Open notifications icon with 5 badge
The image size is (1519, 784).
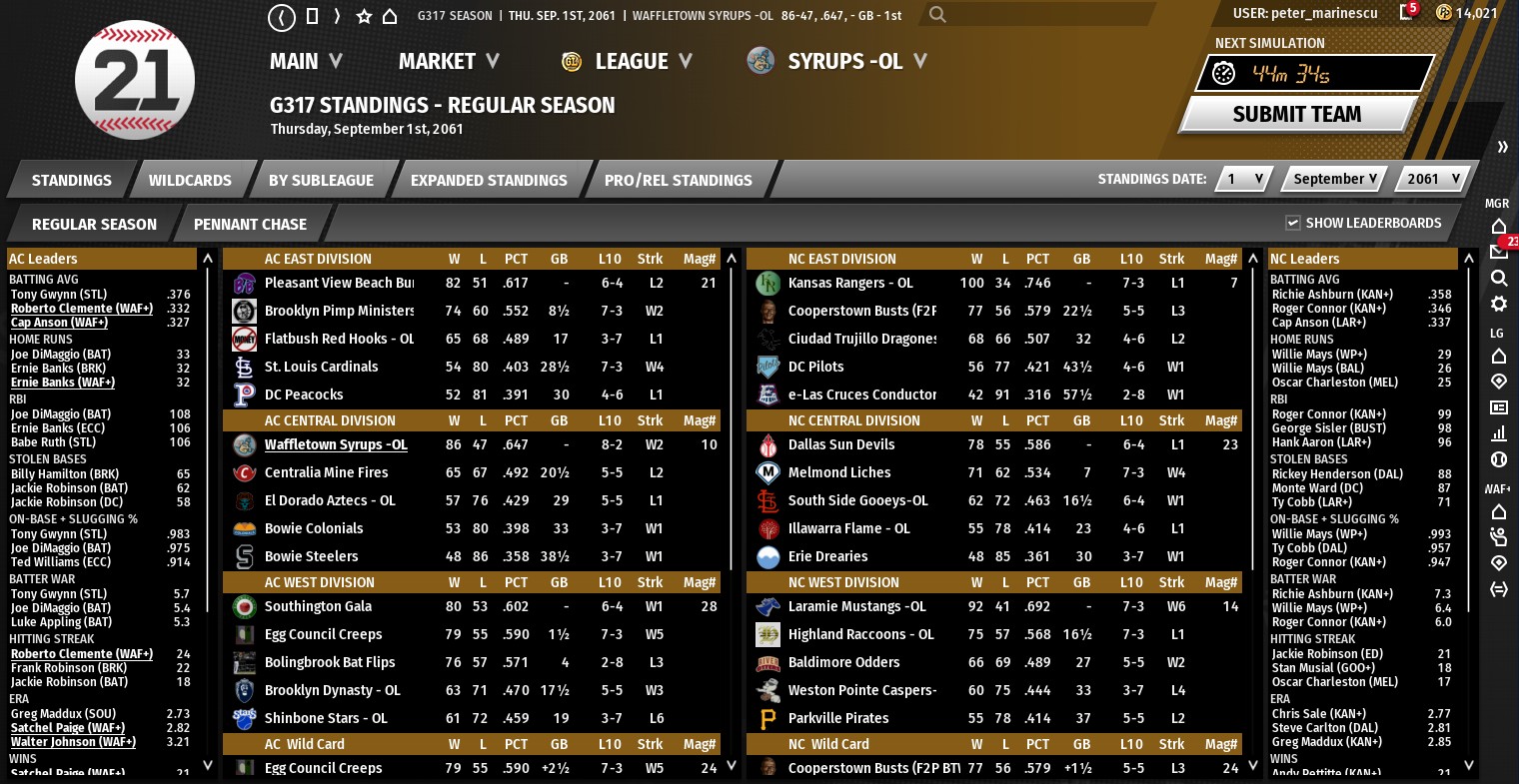tap(1406, 13)
